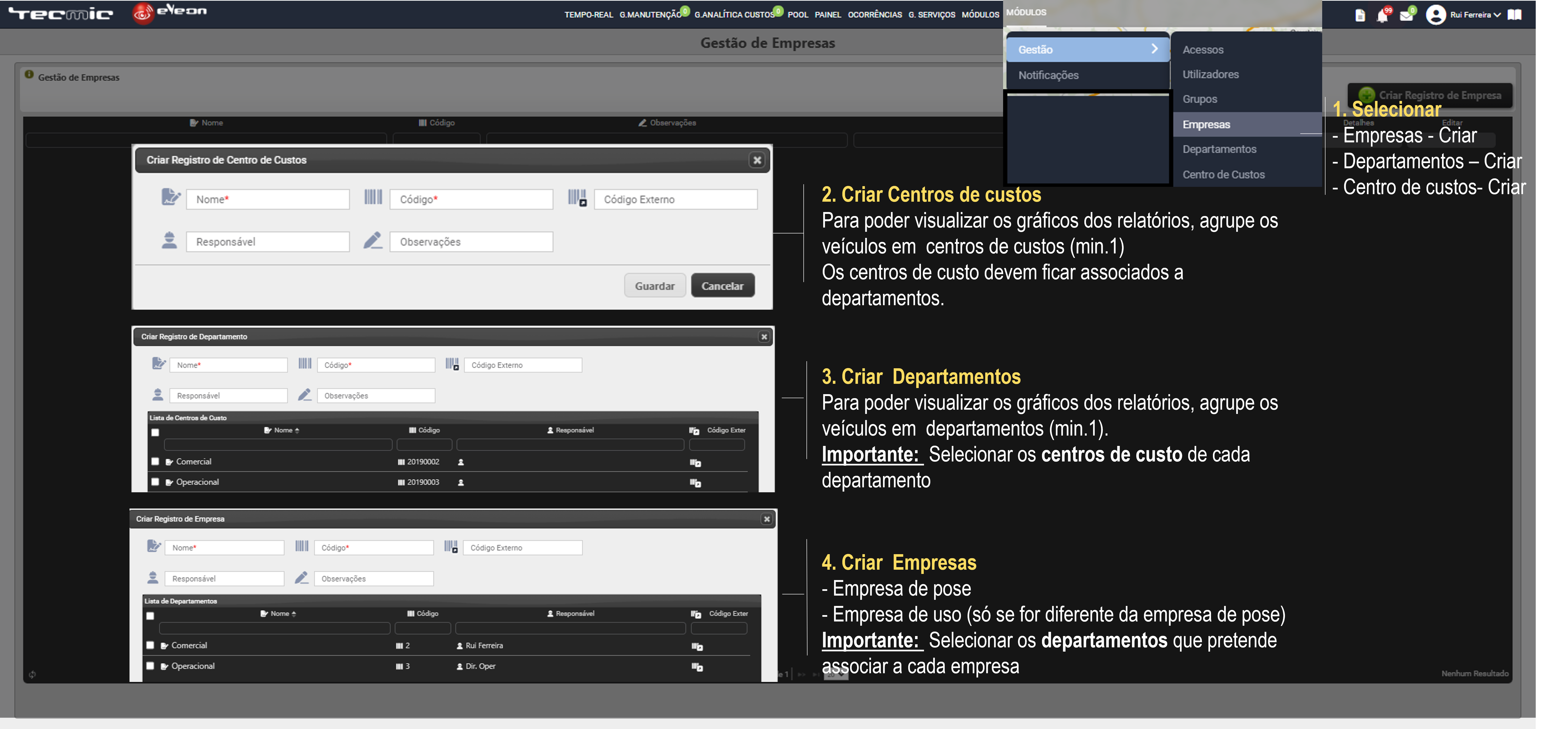Sort main companies grid by Observações
Screen dimensions: 1568x729
click(667, 123)
